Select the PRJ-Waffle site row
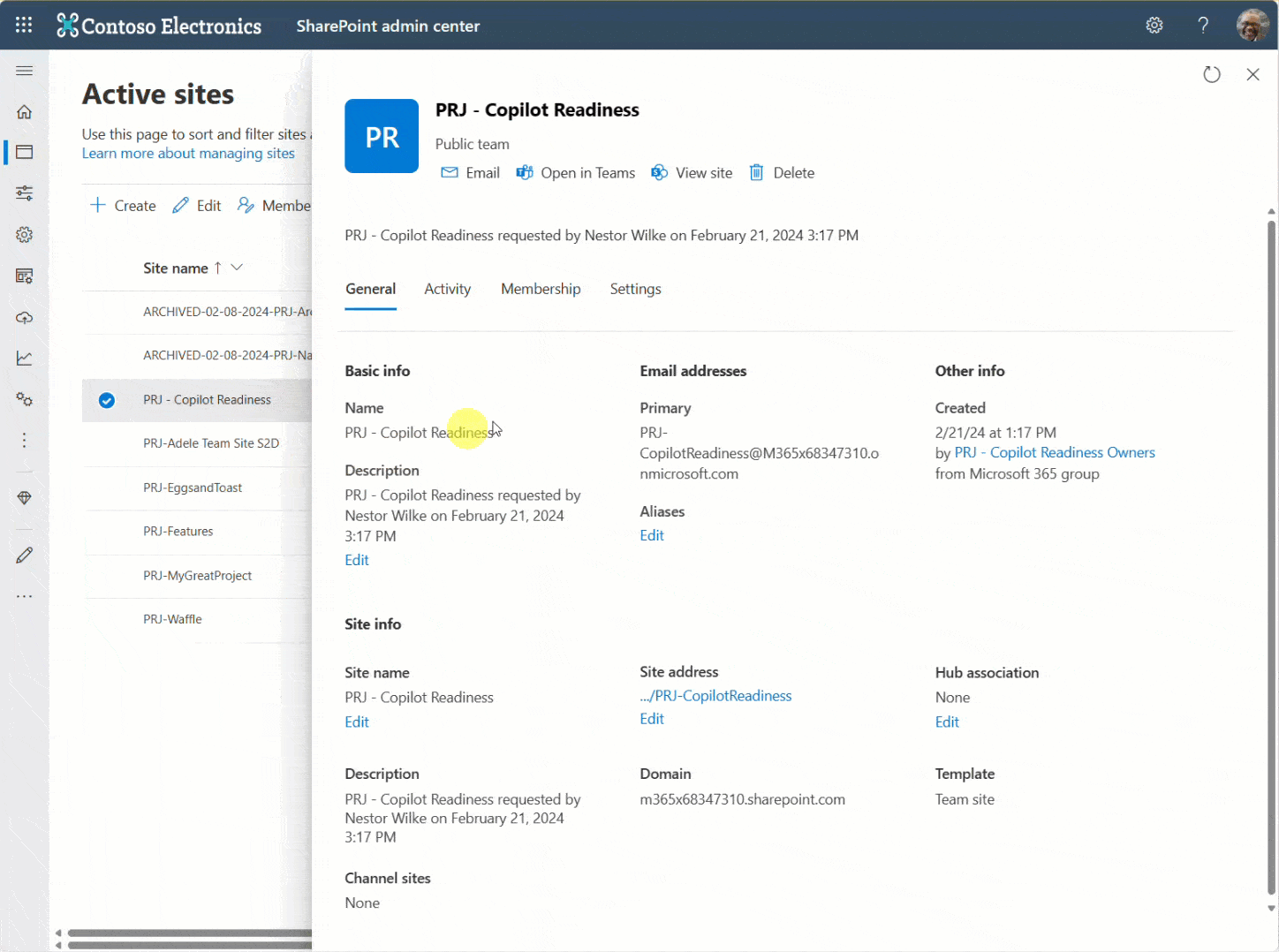1279x952 pixels. [x=172, y=618]
